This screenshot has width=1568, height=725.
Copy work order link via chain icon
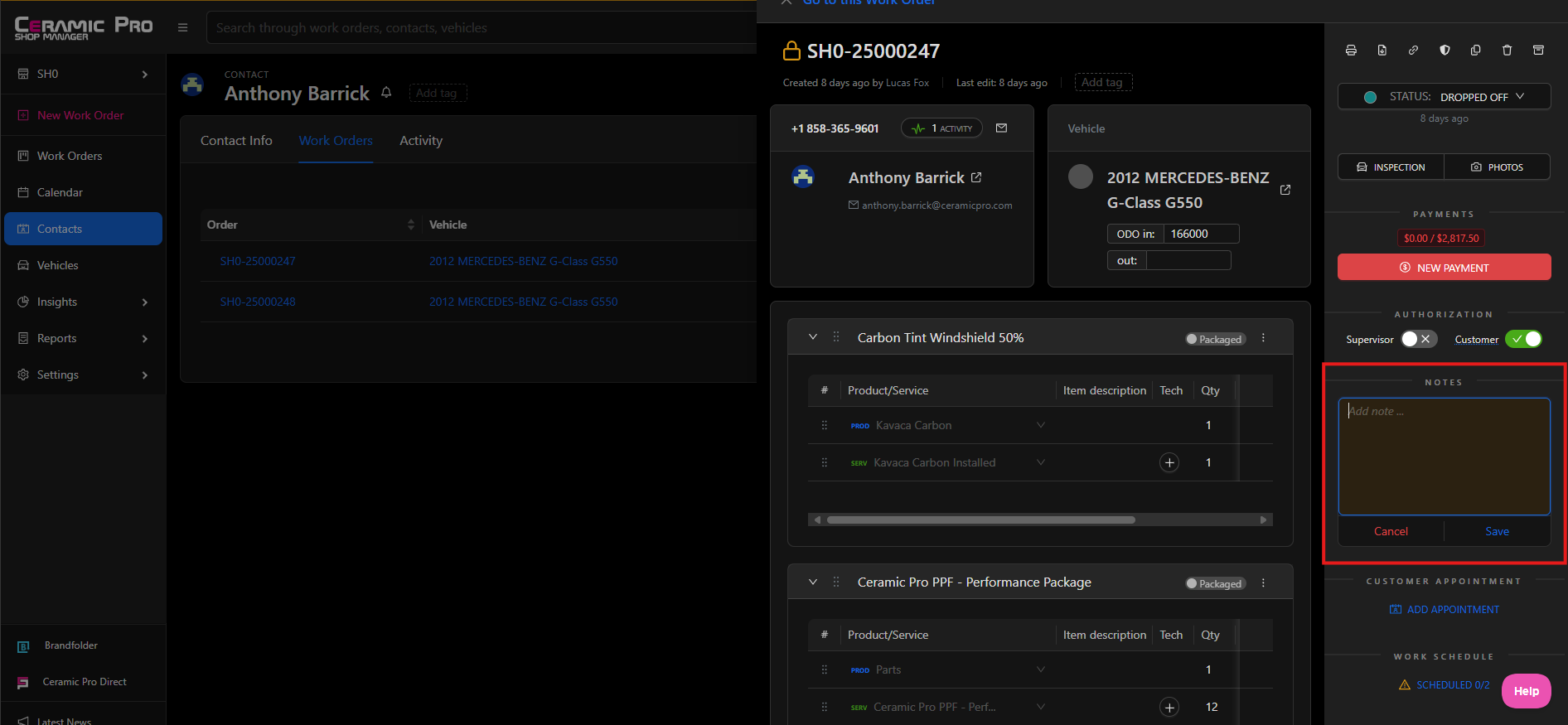click(x=1413, y=51)
